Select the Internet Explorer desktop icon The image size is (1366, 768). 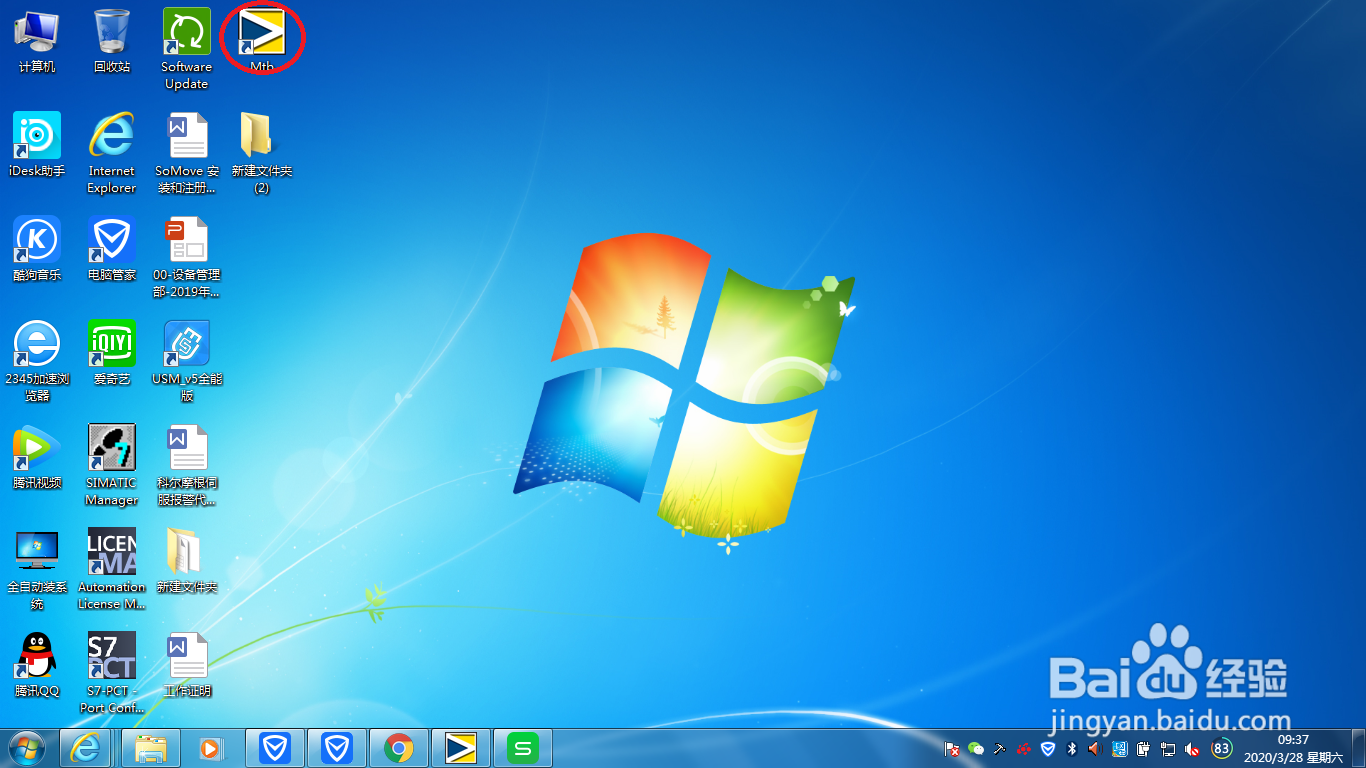[112, 153]
